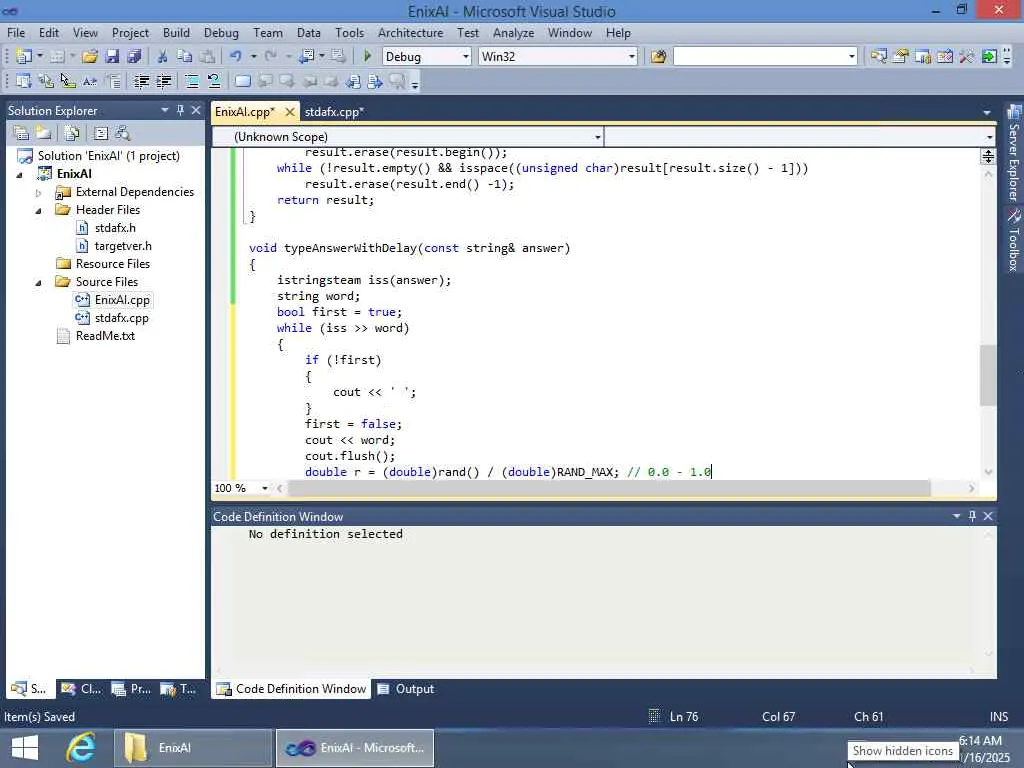Click editor horizontal scrollbar
Viewport: 1024px width, 768px height.
(x=609, y=488)
